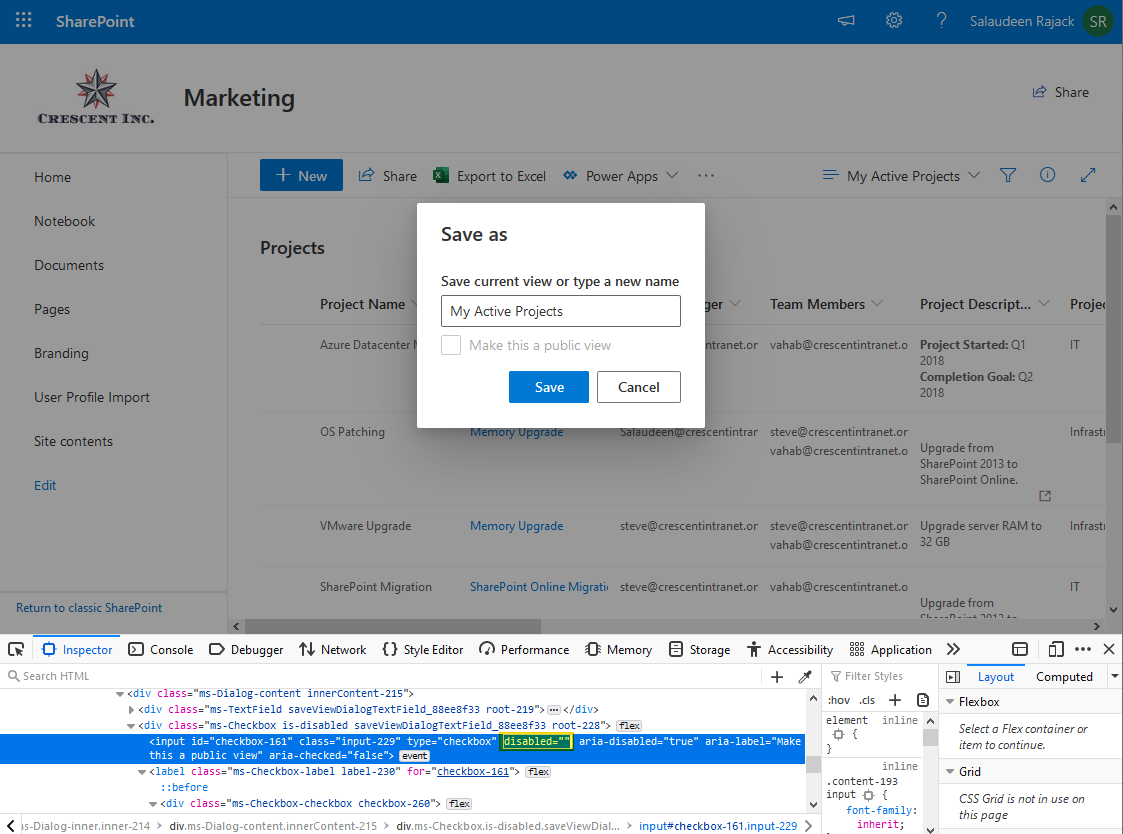The height and width of the screenshot is (834, 1123).
Task: Open the list info circle icon
Action: [1047, 175]
